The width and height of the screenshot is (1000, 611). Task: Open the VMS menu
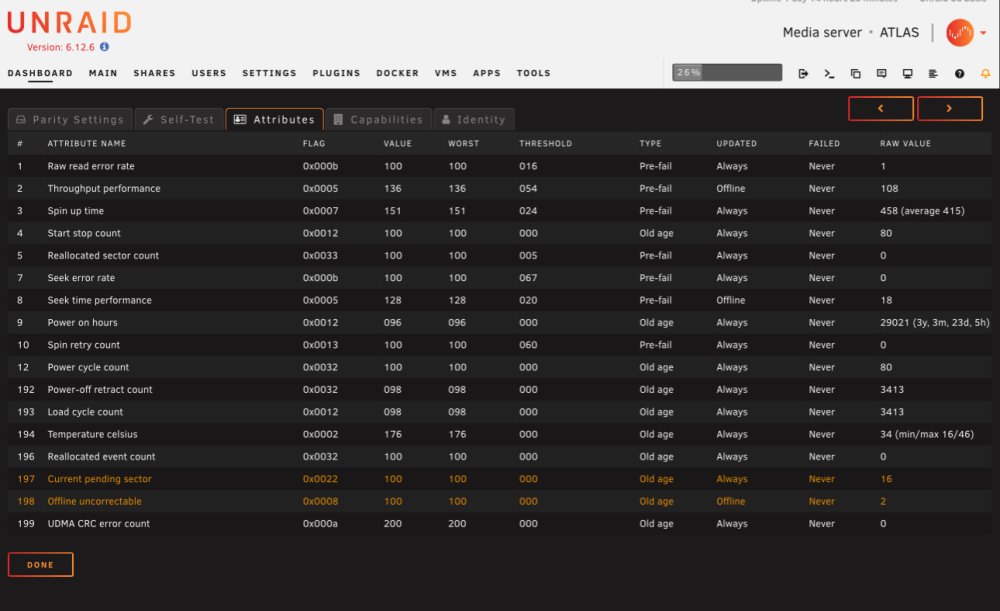tap(446, 73)
